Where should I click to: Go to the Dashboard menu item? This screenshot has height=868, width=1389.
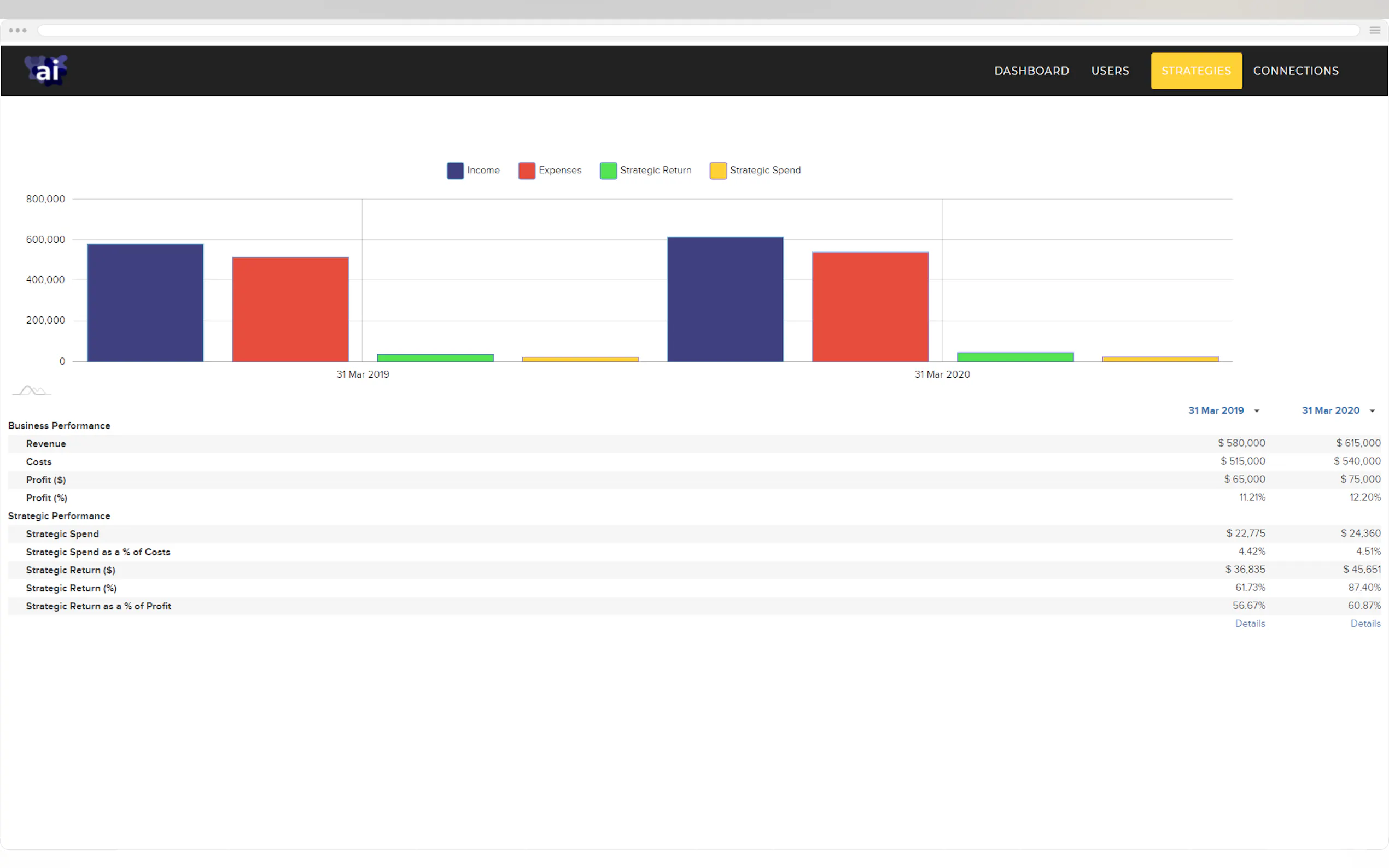point(1031,71)
